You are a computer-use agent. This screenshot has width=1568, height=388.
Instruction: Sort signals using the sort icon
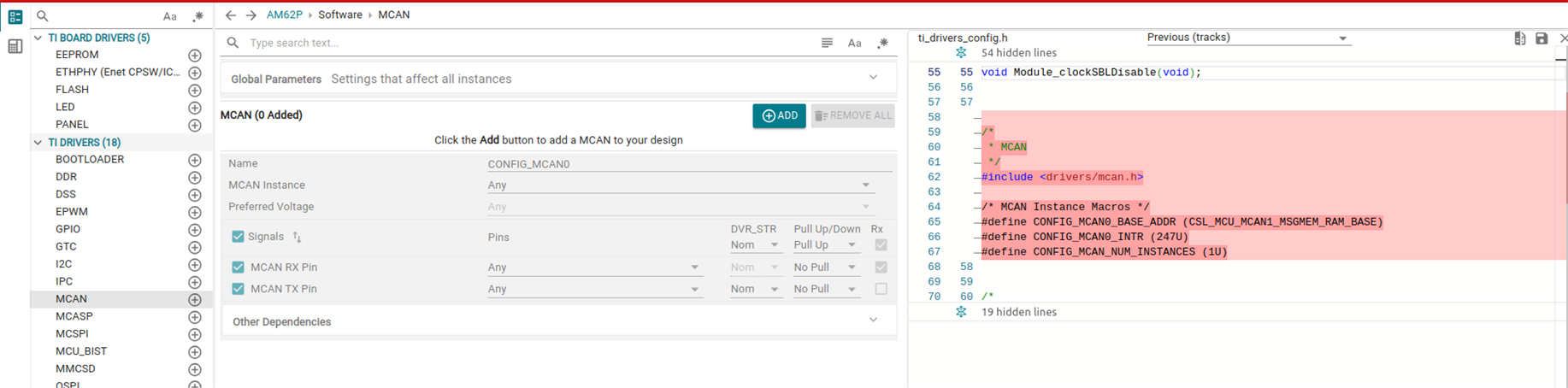297,237
